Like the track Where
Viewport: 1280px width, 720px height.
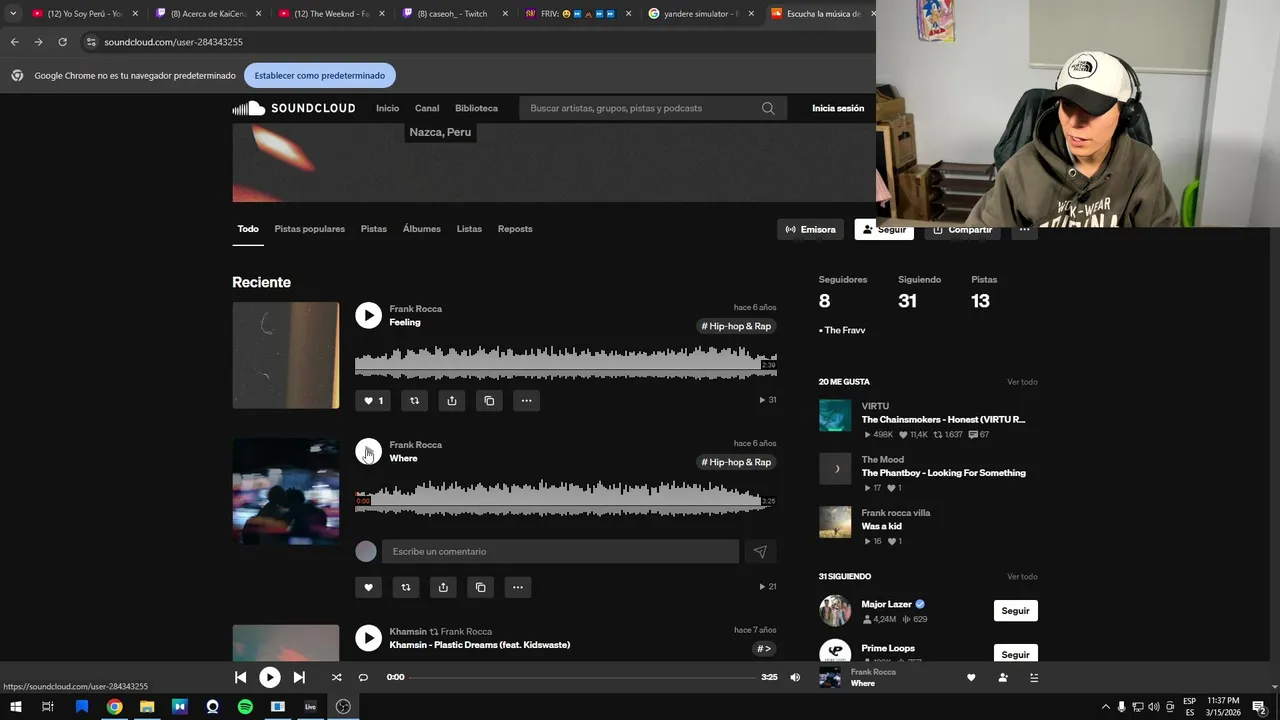368,587
